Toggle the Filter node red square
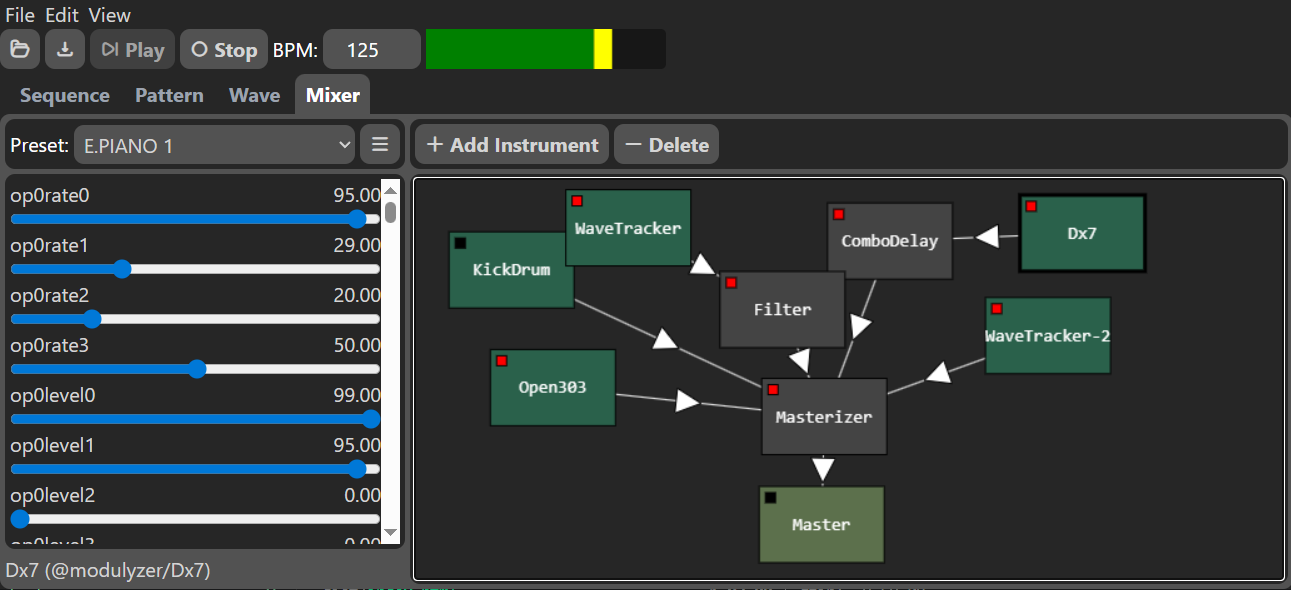The image size is (1291, 590). tap(731, 283)
